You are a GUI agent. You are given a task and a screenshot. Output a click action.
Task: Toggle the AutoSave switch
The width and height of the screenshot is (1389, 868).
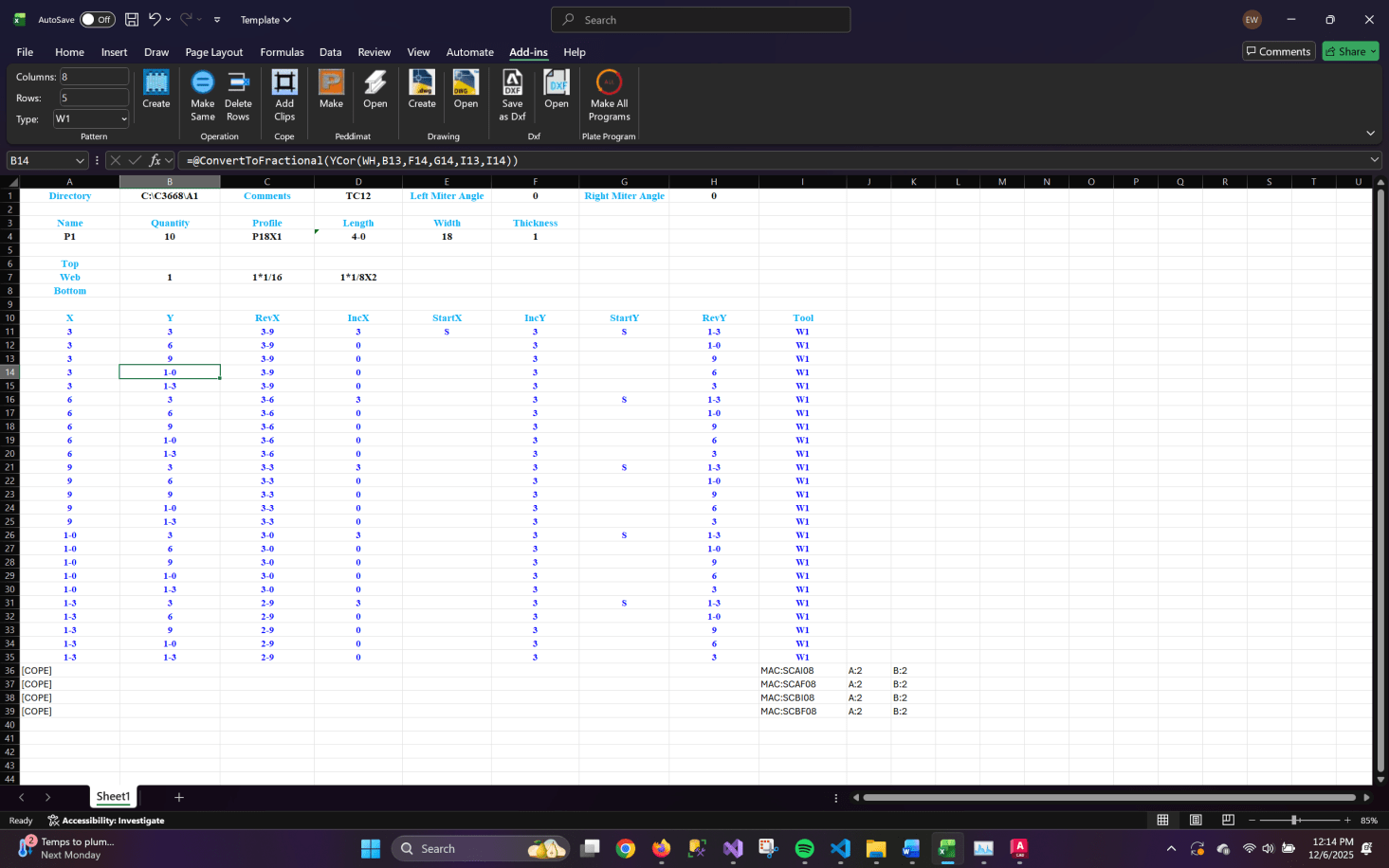point(97,20)
